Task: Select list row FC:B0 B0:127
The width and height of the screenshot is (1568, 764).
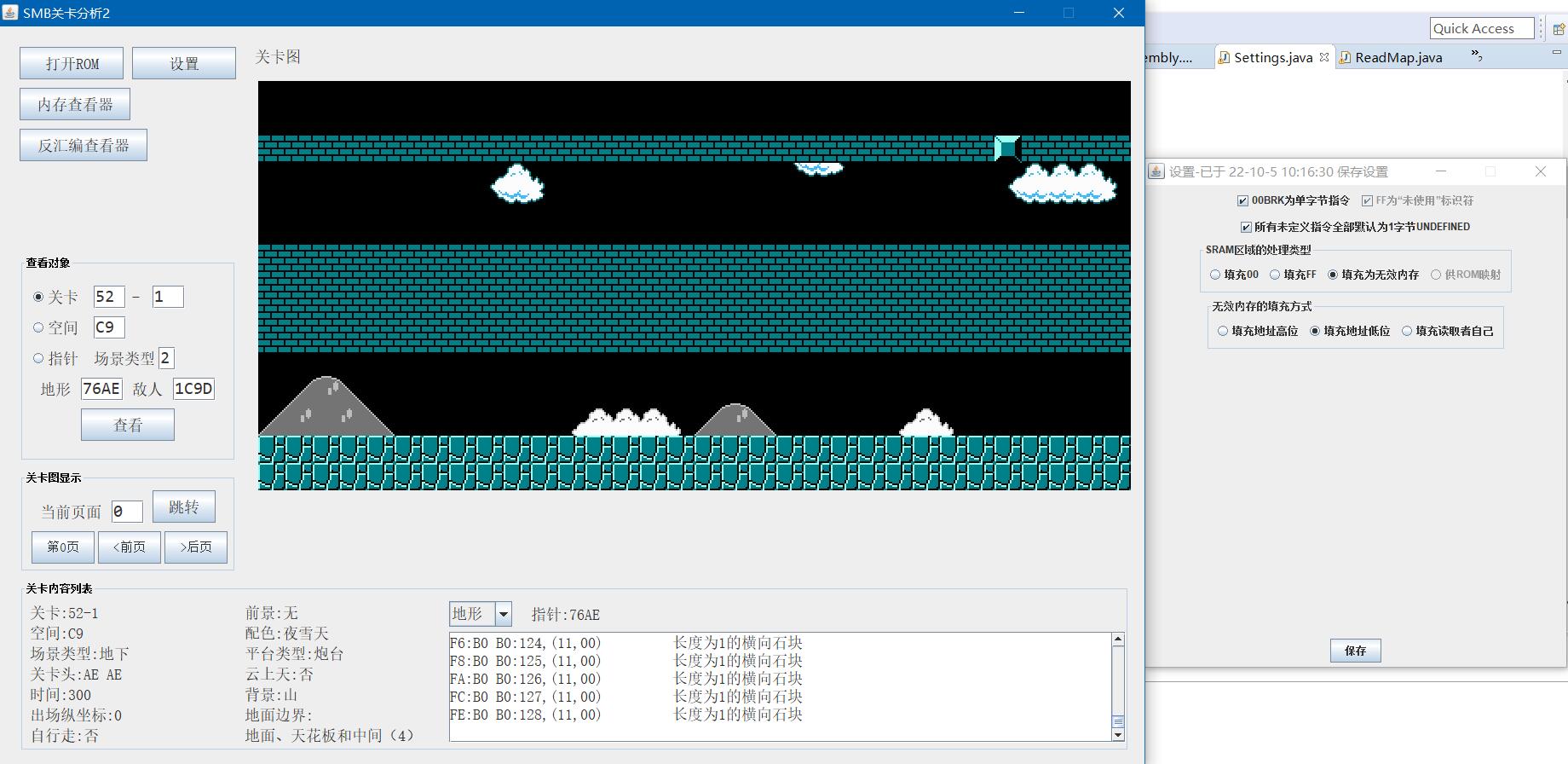Action: click(x=780, y=697)
